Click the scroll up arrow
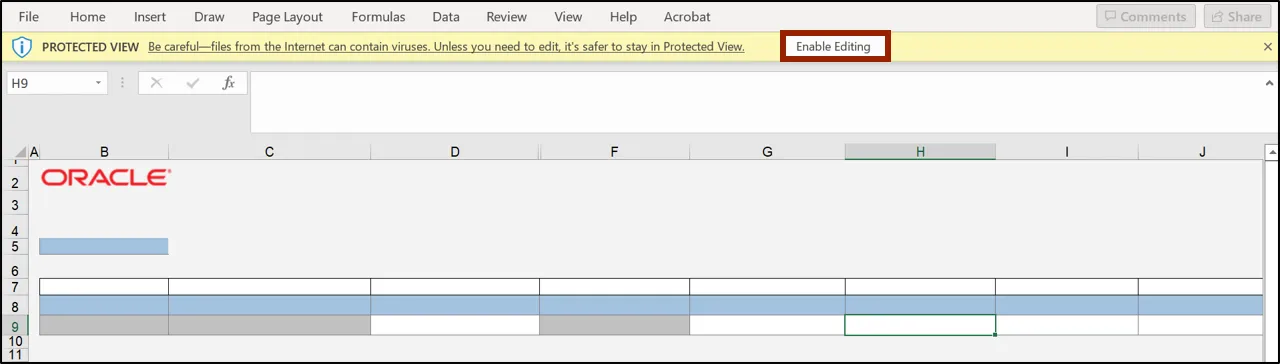The width and height of the screenshot is (1280, 364). click(x=1272, y=153)
